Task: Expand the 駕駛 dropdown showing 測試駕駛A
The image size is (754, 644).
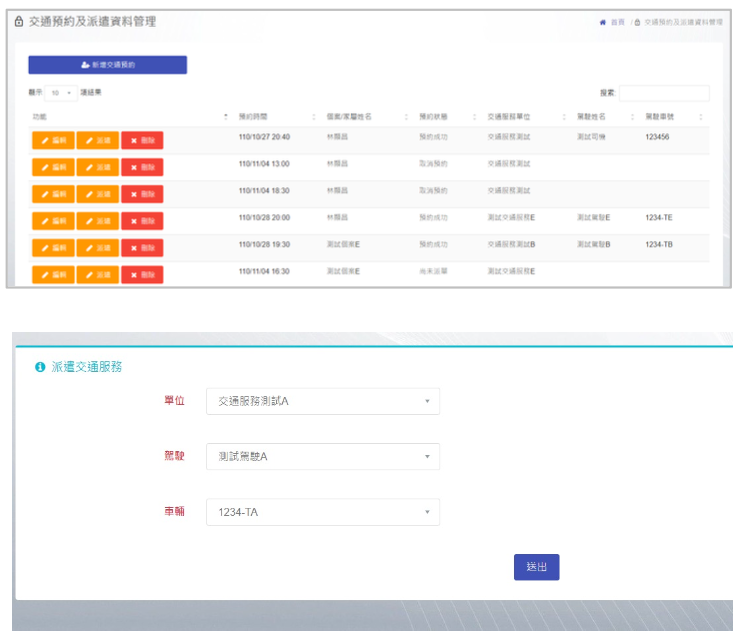Action: point(322,457)
